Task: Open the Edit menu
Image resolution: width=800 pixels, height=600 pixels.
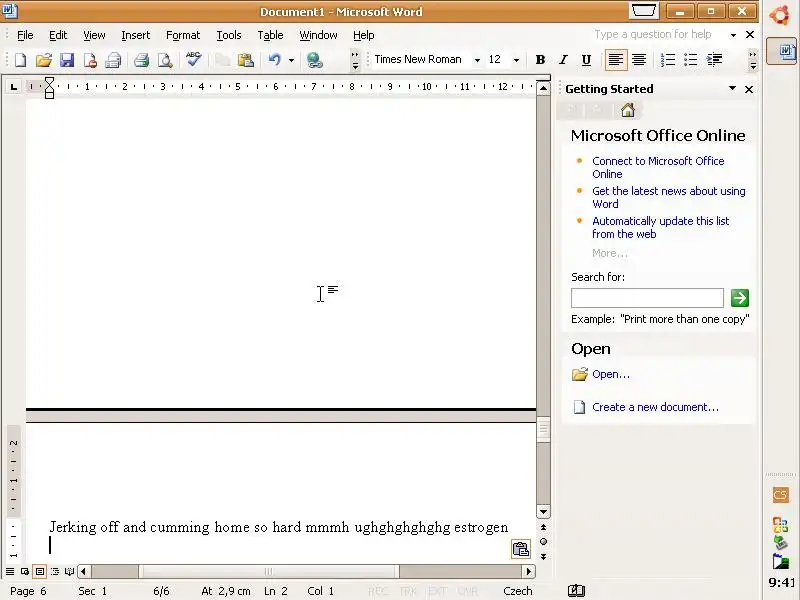Action: coord(58,35)
